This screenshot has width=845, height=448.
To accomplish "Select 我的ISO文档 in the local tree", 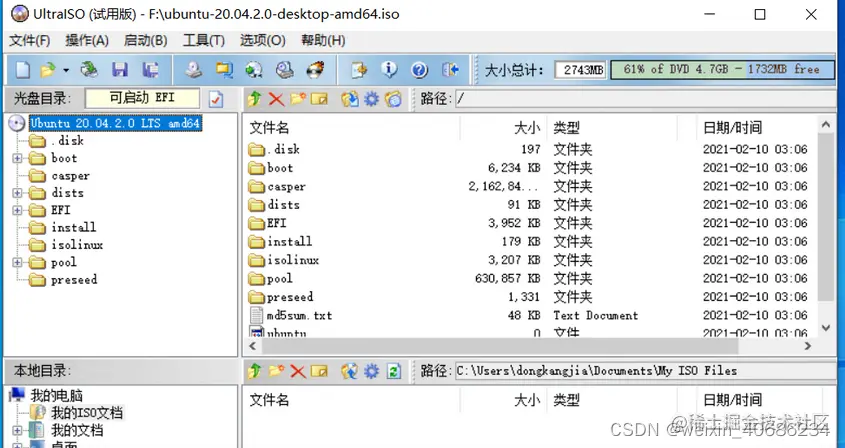I will (87, 413).
